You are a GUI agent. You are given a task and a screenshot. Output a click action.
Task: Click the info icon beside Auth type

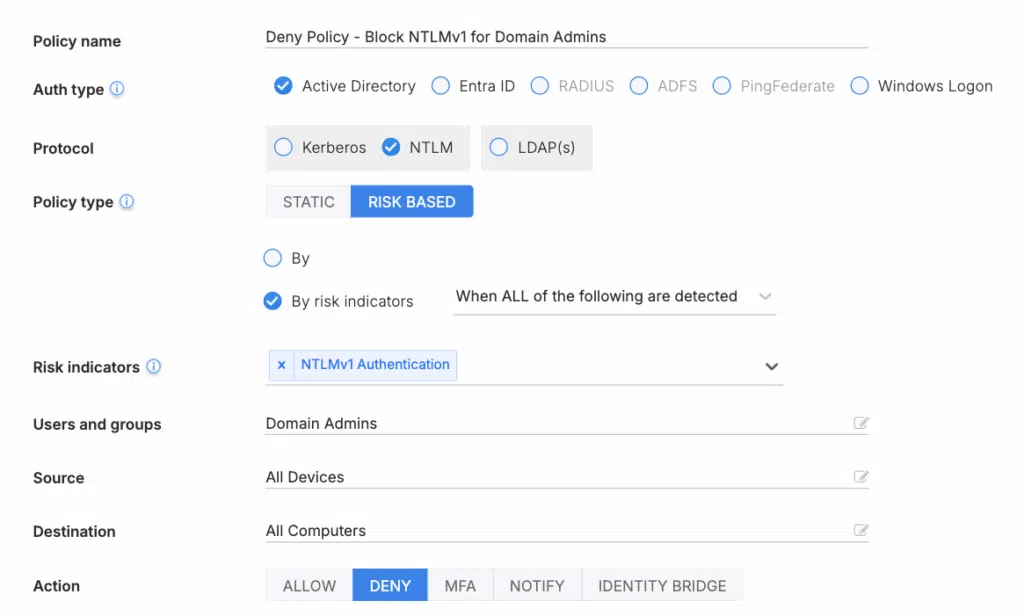(x=117, y=89)
